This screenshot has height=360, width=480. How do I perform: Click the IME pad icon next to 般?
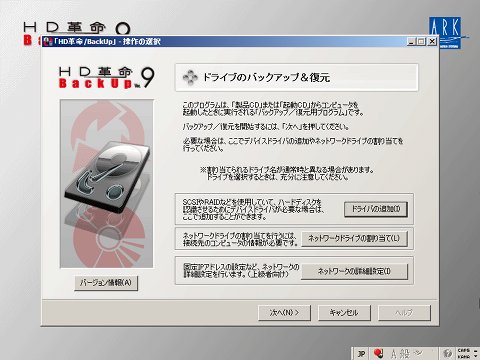[418, 352]
